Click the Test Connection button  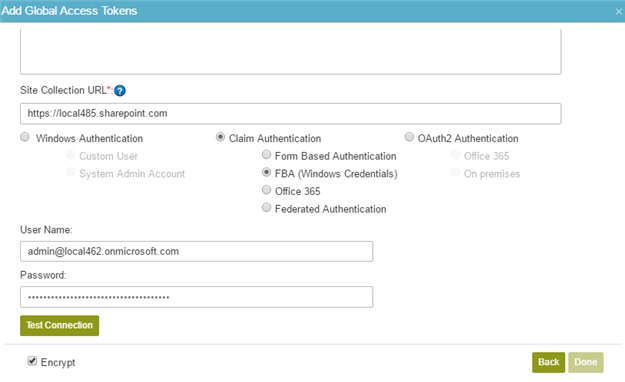[60, 325]
